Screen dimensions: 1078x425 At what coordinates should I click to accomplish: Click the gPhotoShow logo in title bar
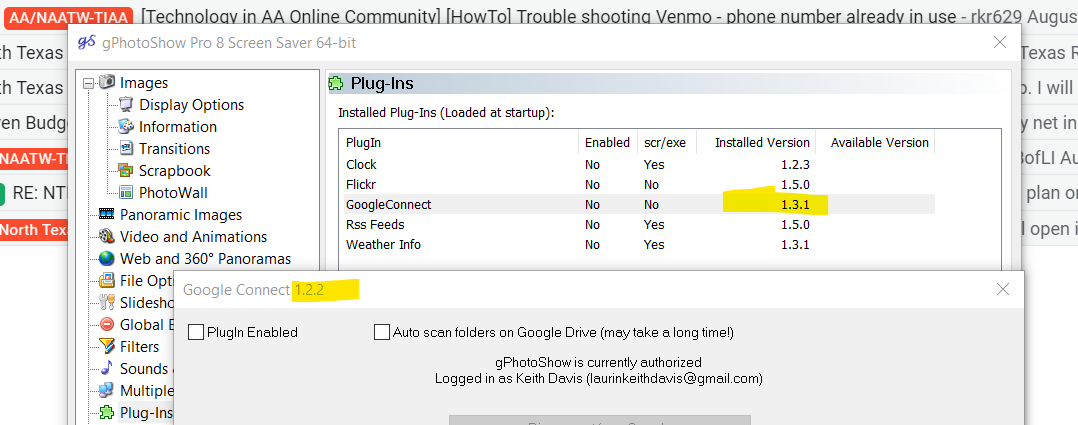(87, 43)
